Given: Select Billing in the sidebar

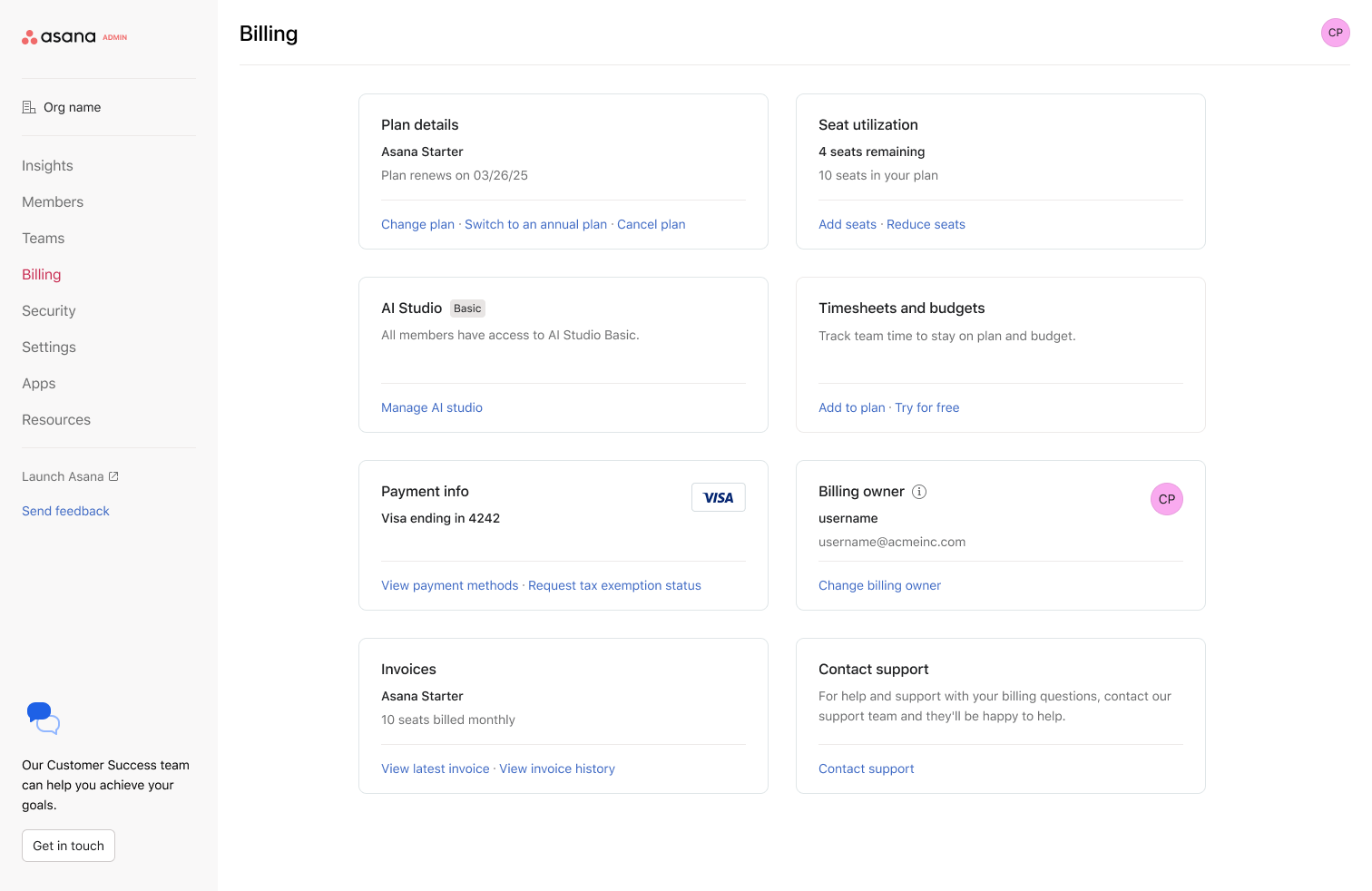Looking at the screenshot, I should point(42,275).
